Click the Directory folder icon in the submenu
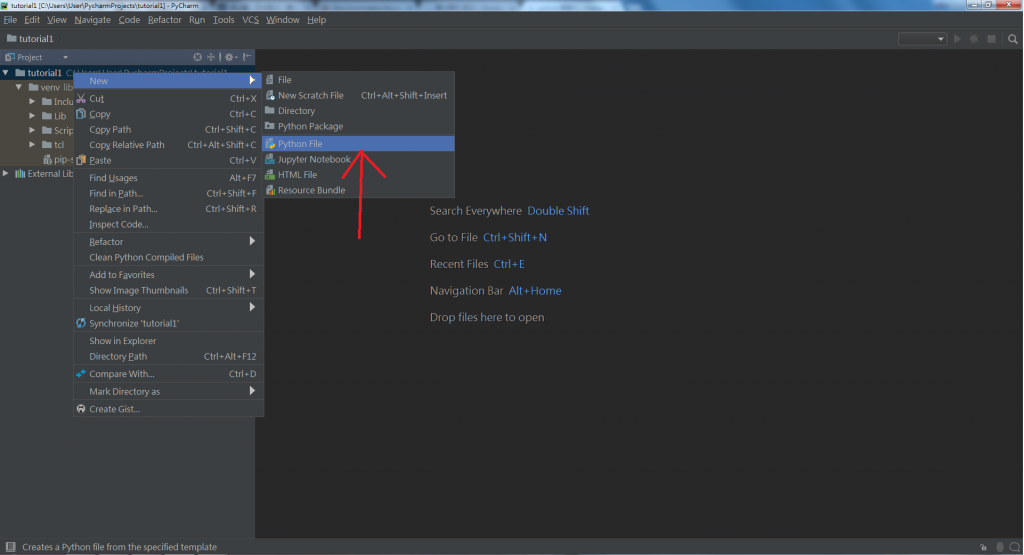 tap(270, 110)
